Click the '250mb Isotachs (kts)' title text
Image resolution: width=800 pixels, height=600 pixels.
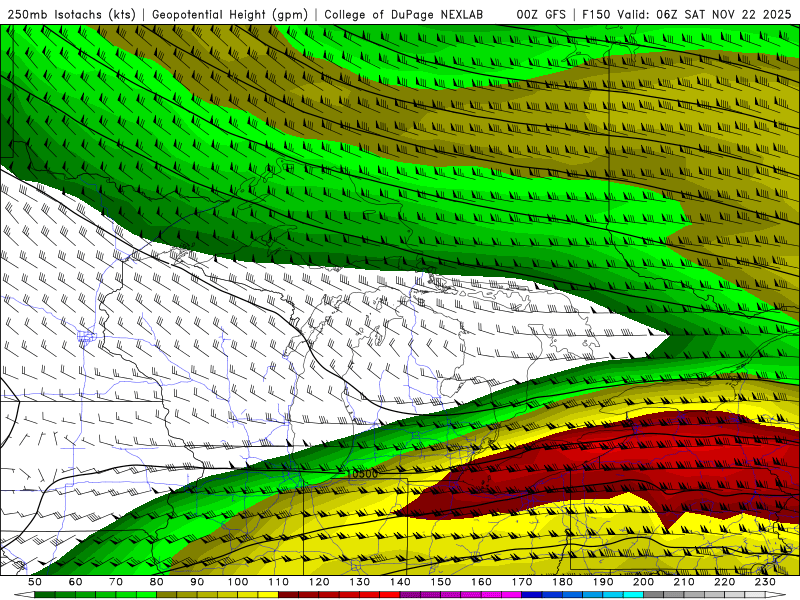click(x=71, y=15)
